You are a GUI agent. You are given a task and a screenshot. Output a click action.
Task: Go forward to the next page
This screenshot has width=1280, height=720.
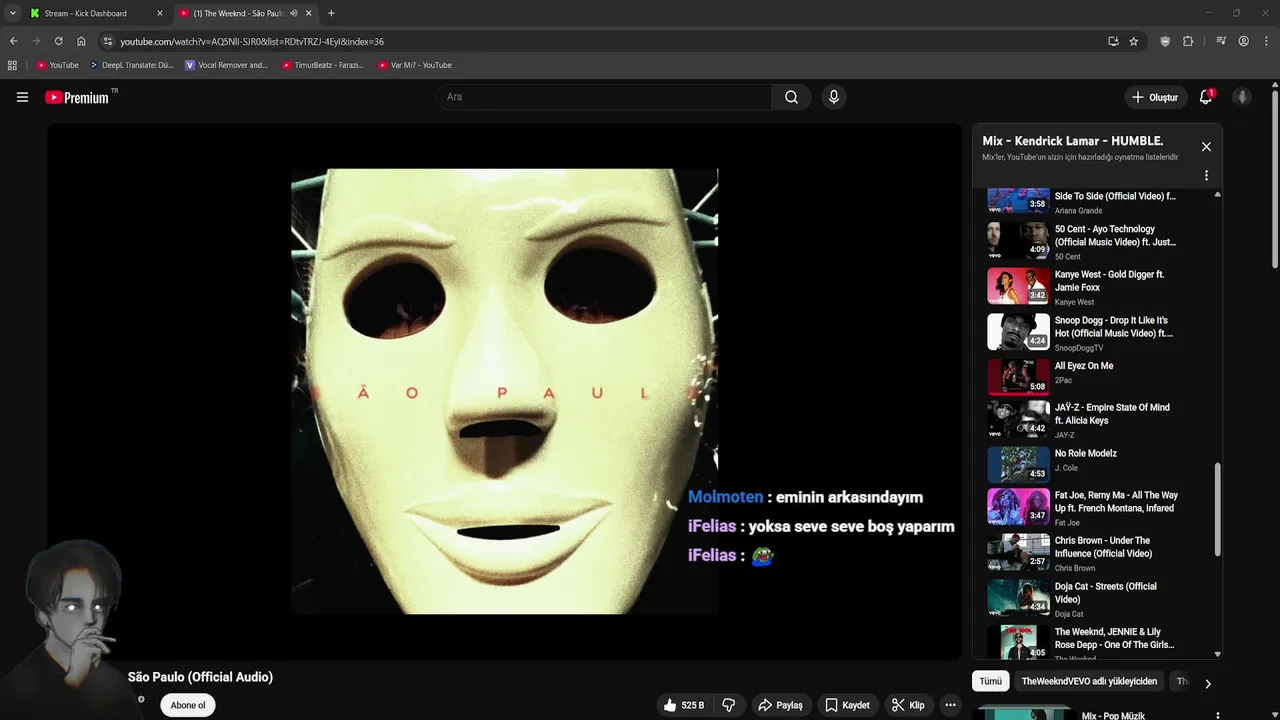[x=36, y=41]
